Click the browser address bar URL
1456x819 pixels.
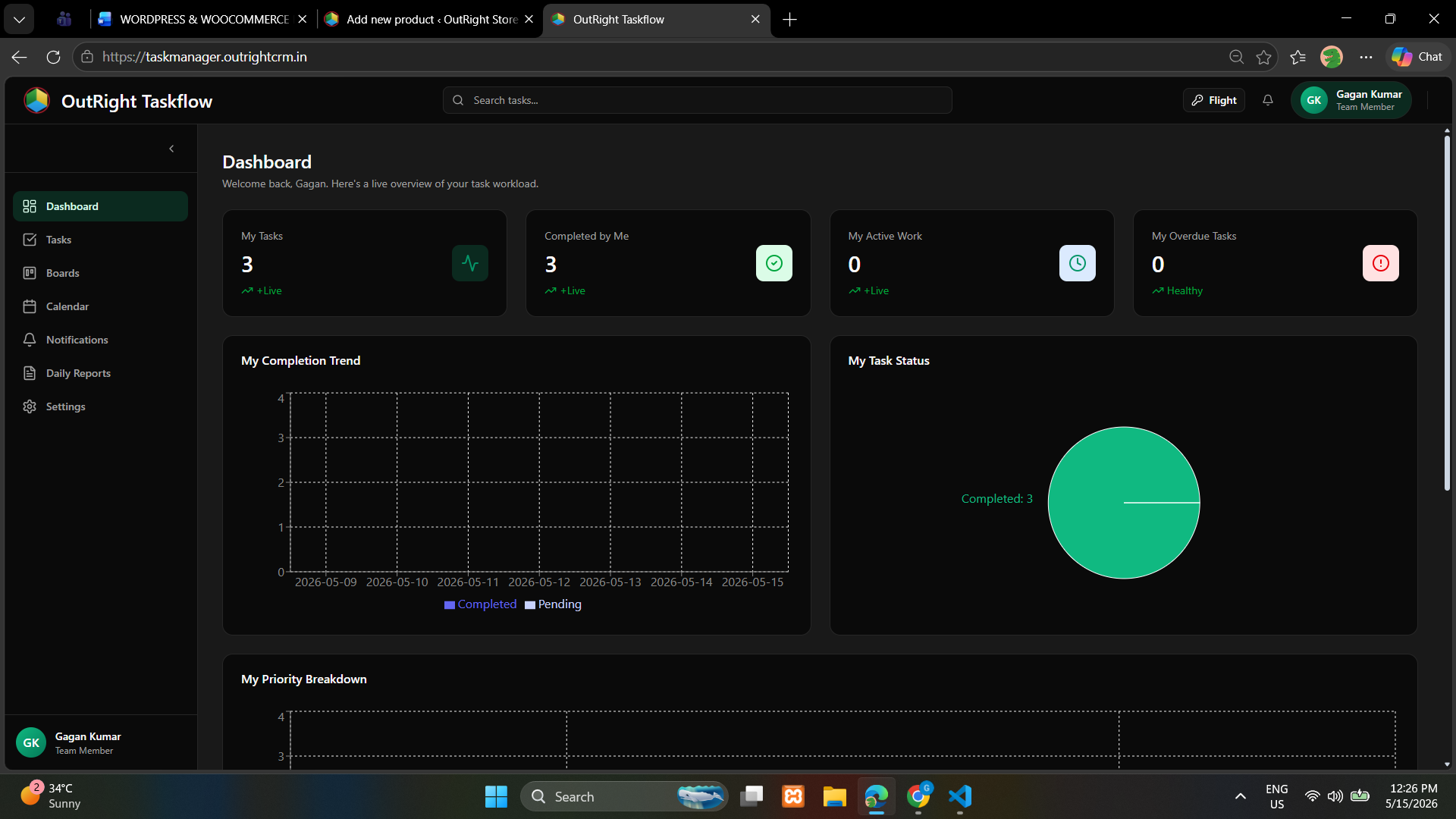(205, 57)
